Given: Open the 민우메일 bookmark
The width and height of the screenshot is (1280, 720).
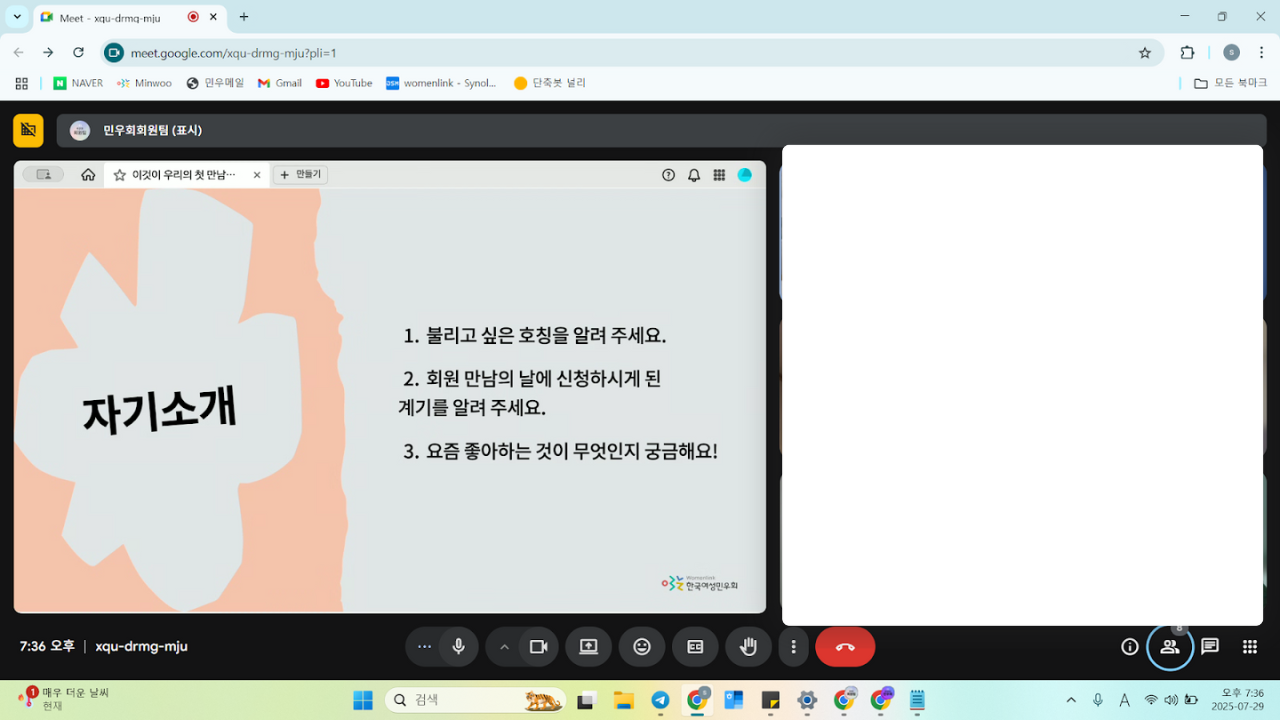Looking at the screenshot, I should [215, 83].
